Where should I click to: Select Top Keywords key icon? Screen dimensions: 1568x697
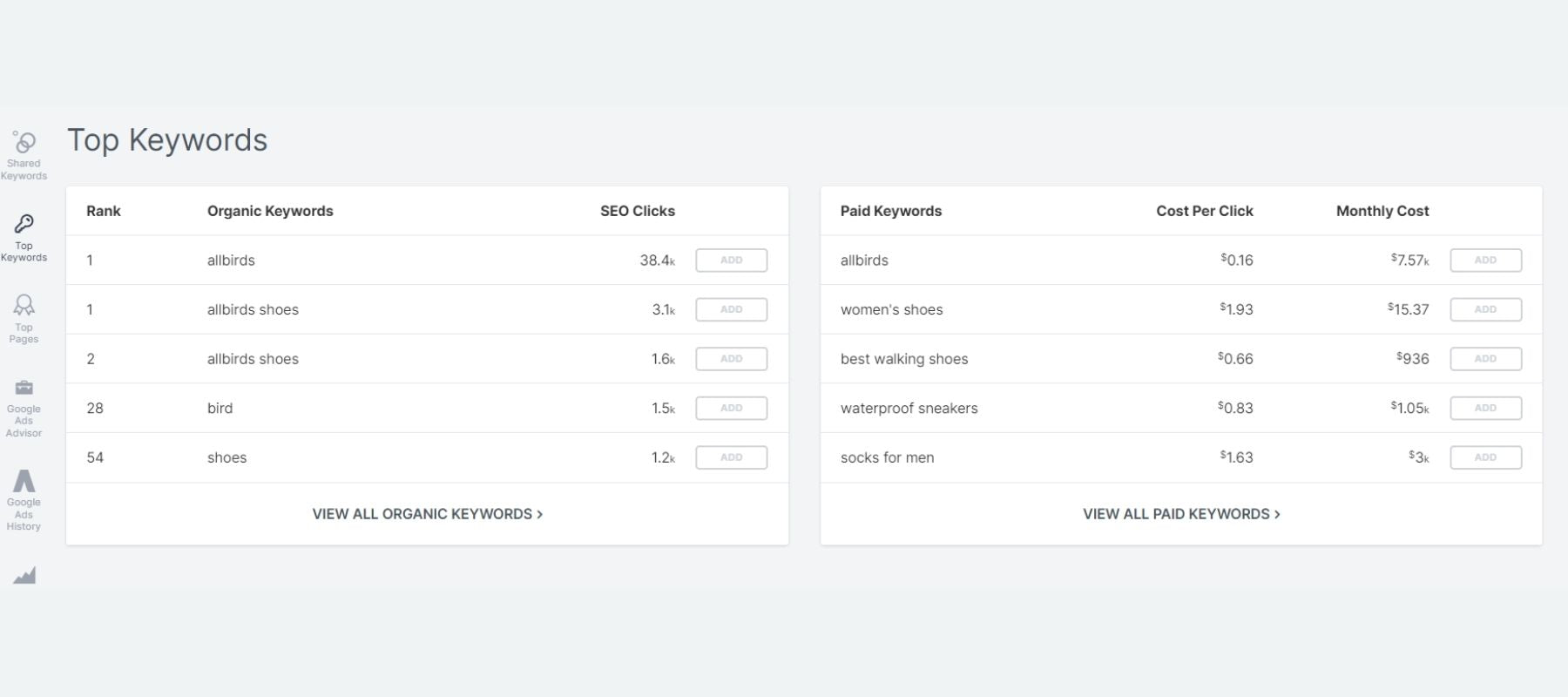[x=24, y=224]
